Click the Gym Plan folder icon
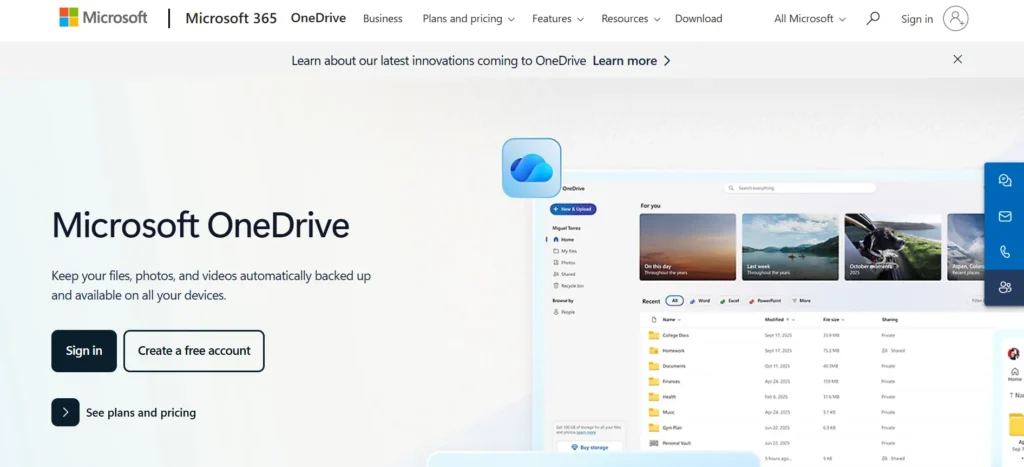Screen dimensions: 1024x467 click(654, 428)
